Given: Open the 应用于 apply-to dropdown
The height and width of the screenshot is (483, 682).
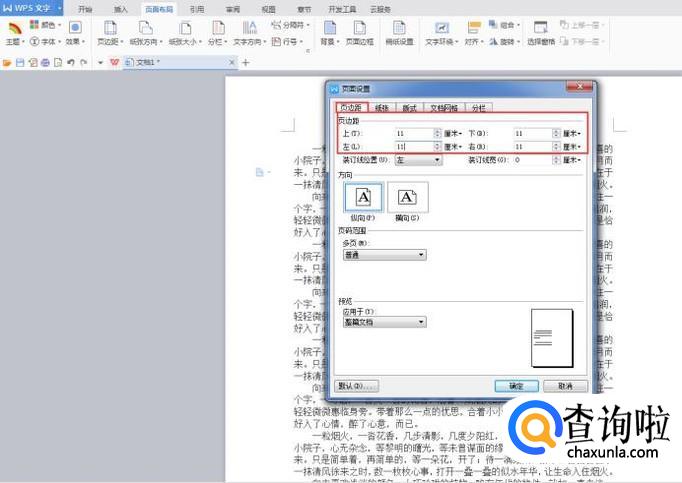Looking at the screenshot, I should click(x=384, y=322).
